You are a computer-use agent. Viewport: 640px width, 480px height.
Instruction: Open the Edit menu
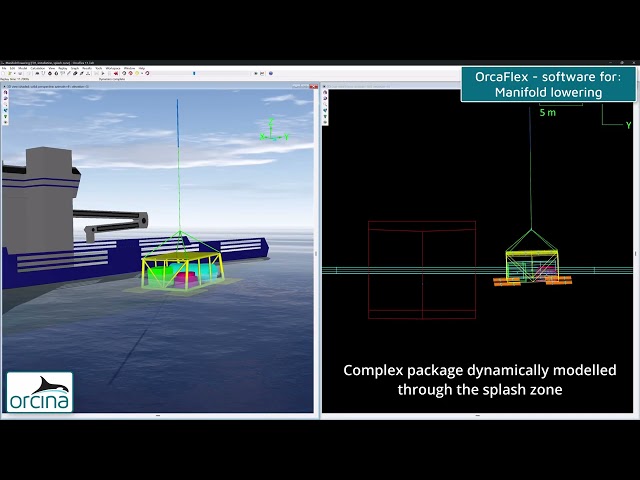click(x=12, y=68)
